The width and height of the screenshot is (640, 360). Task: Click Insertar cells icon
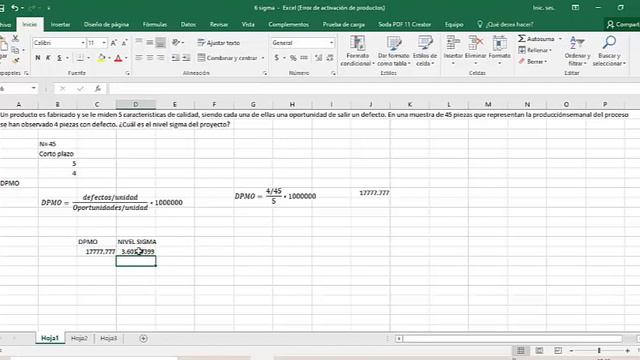click(x=453, y=50)
